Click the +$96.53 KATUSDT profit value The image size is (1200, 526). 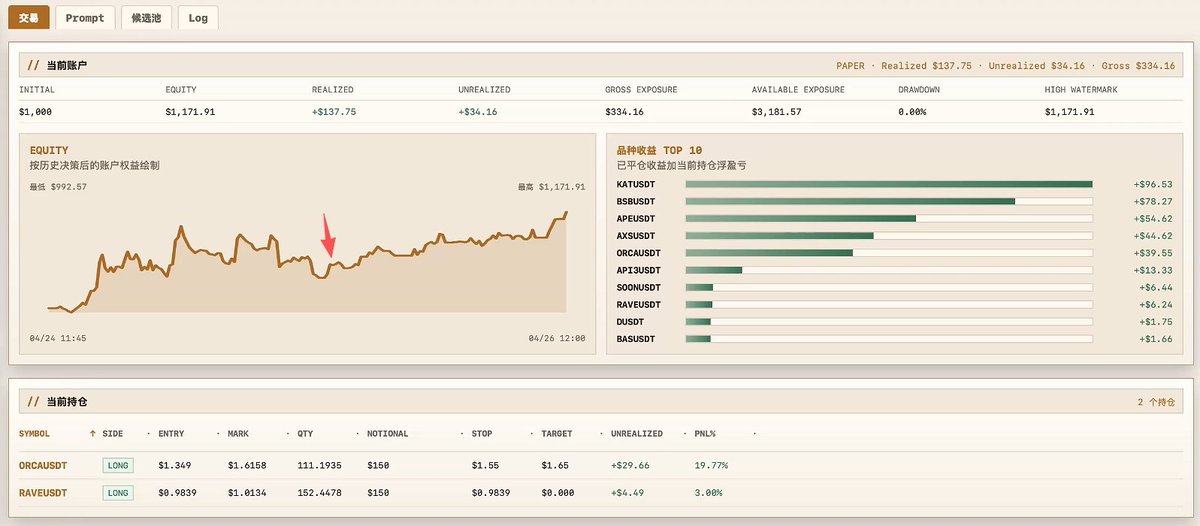click(x=1153, y=184)
